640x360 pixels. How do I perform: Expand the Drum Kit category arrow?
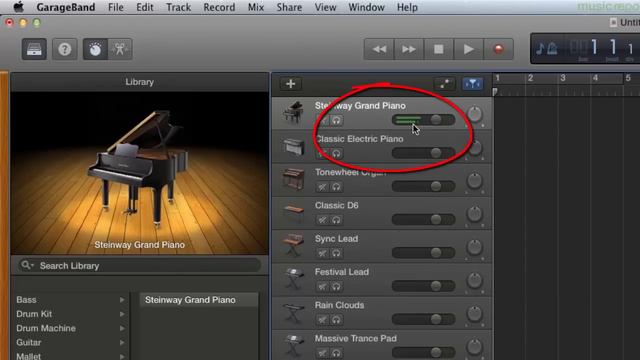[122, 314]
